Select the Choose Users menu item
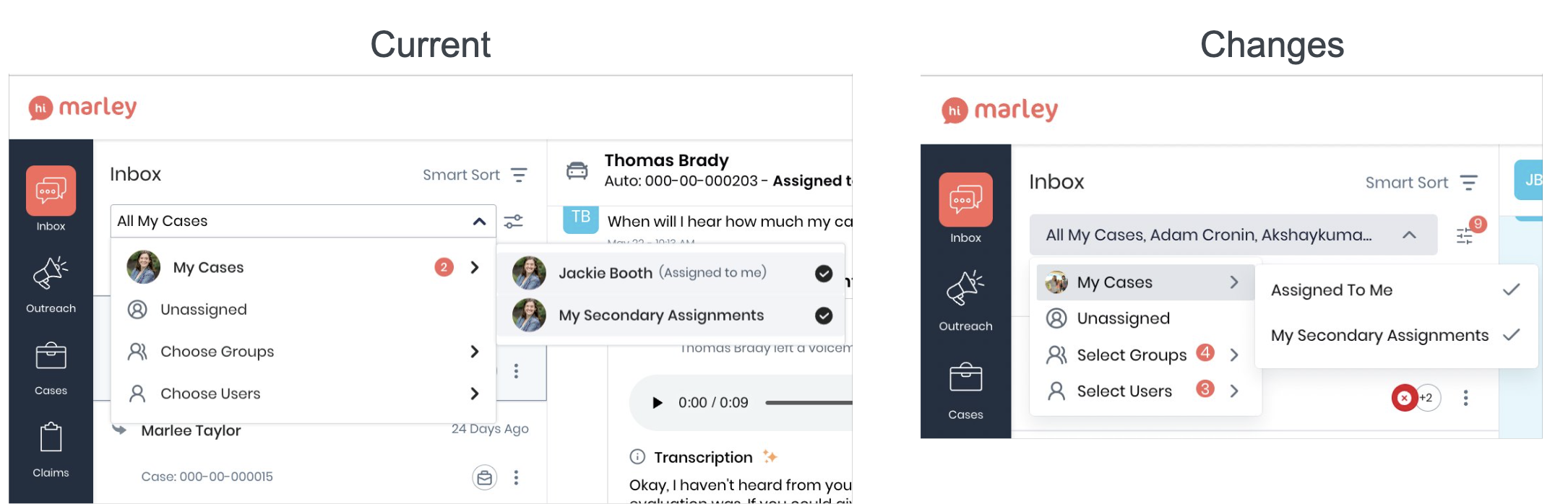 click(x=210, y=394)
